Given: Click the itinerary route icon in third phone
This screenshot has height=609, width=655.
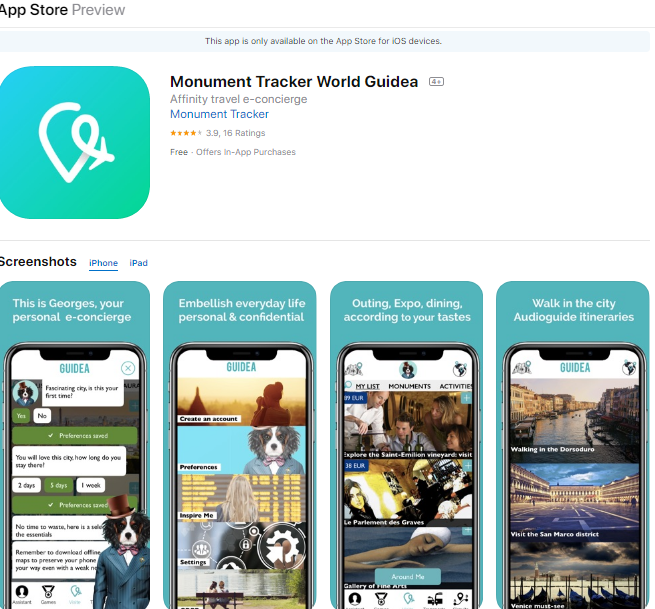Looking at the screenshot, I should pyautogui.click(x=461, y=599).
